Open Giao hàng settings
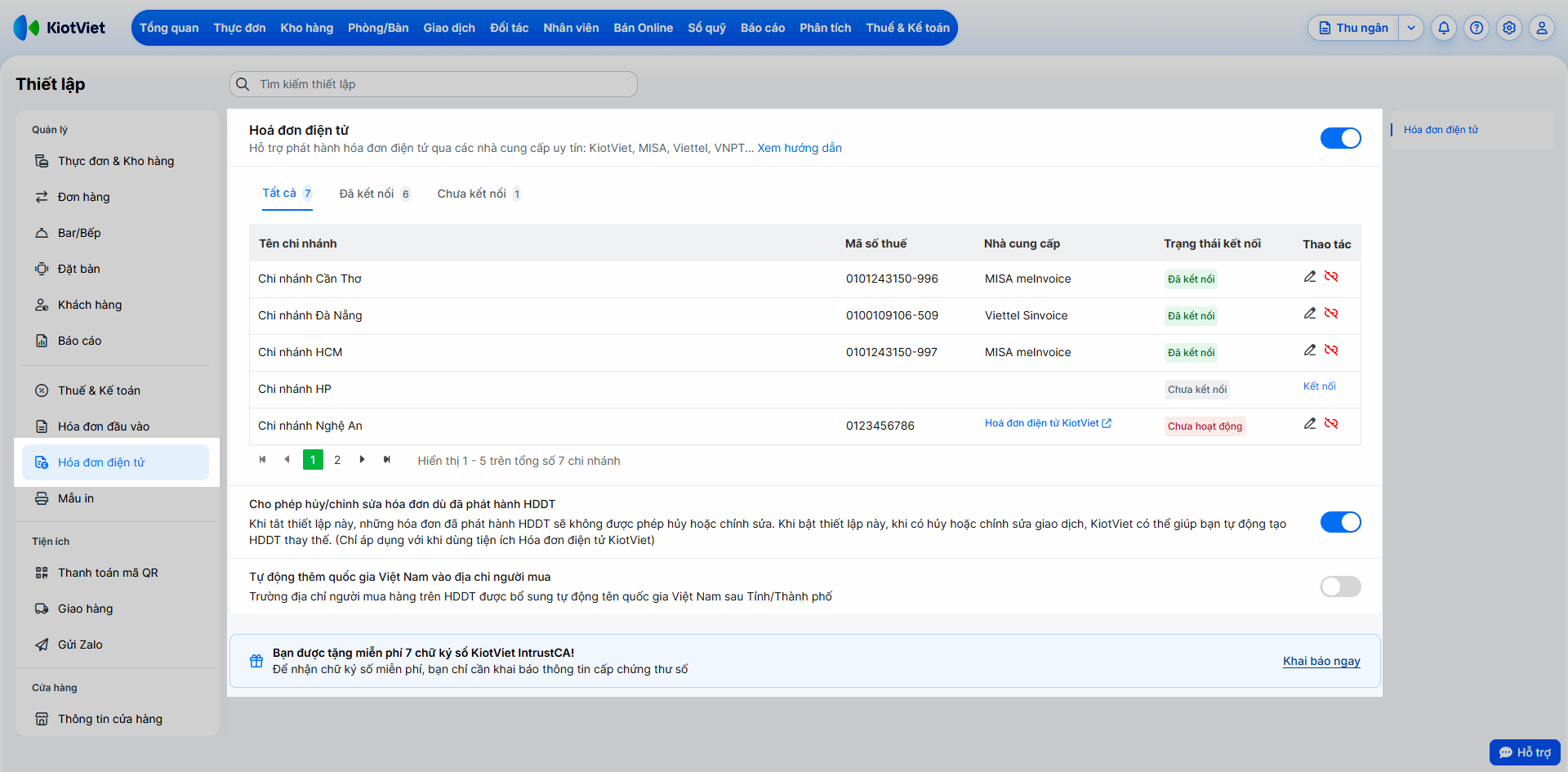 116,609
